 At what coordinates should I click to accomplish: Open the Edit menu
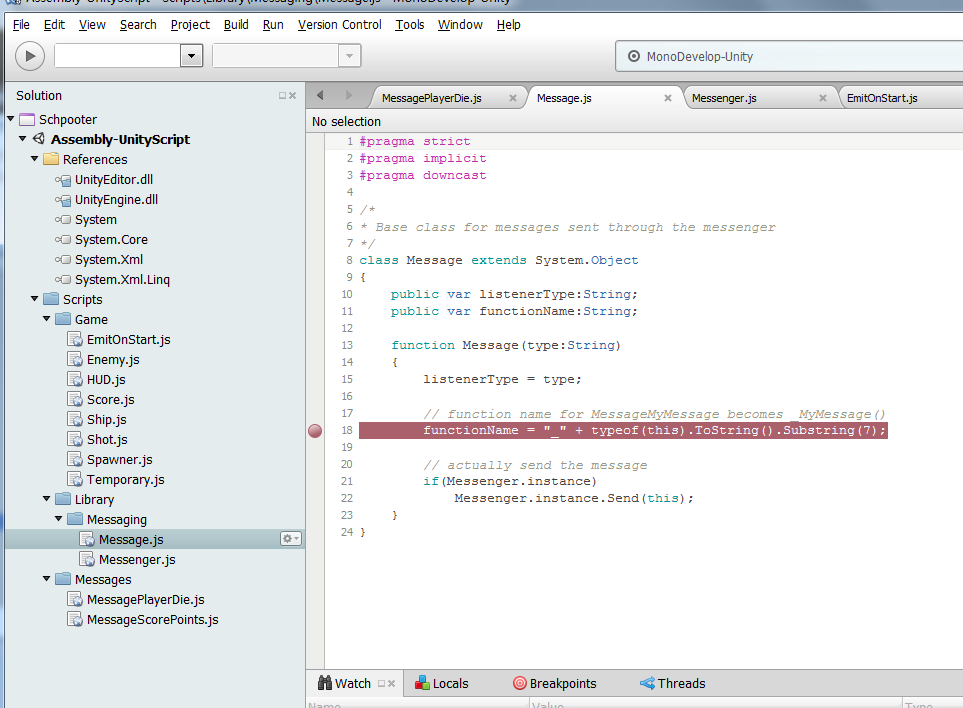coord(54,25)
